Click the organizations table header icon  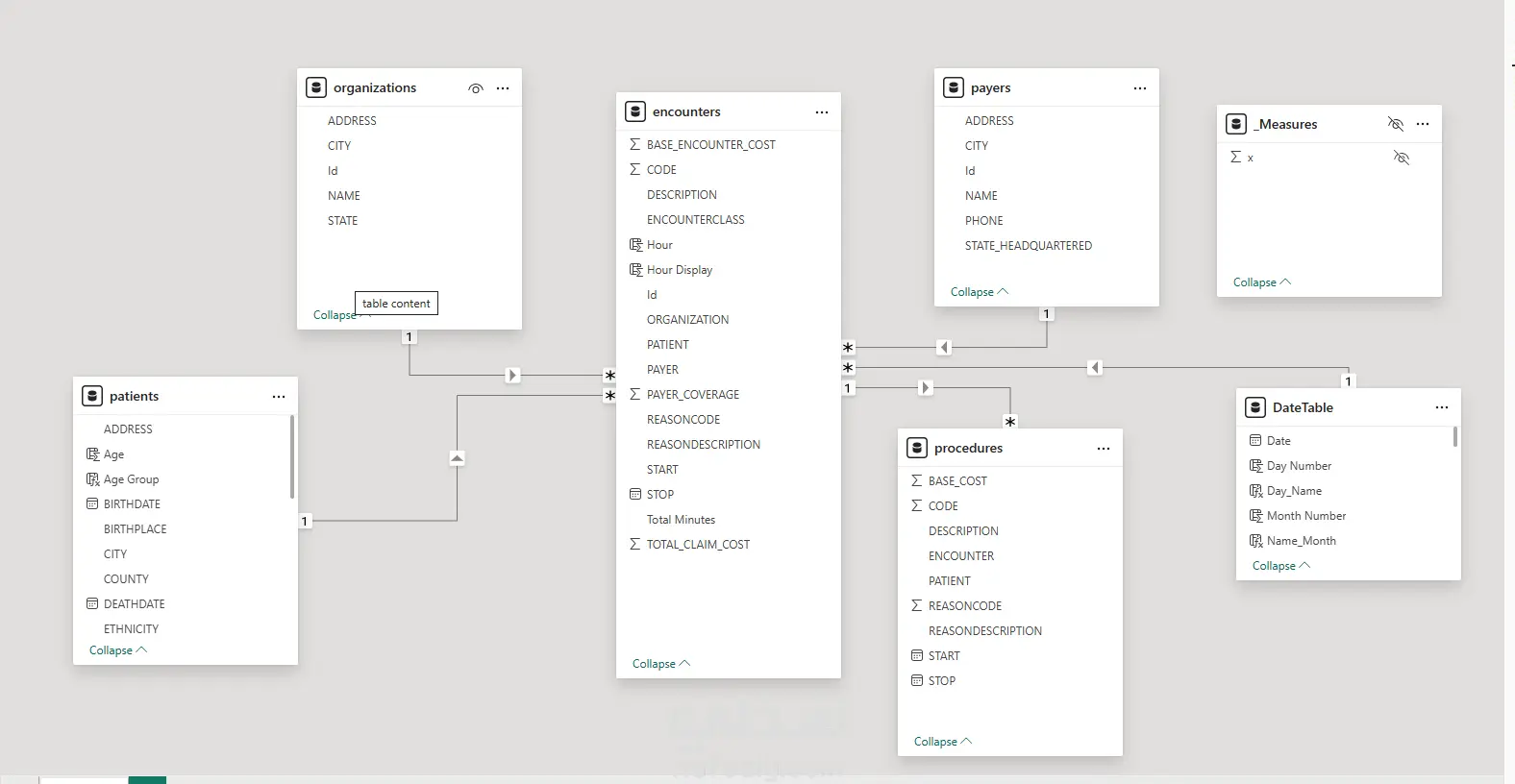tap(316, 87)
